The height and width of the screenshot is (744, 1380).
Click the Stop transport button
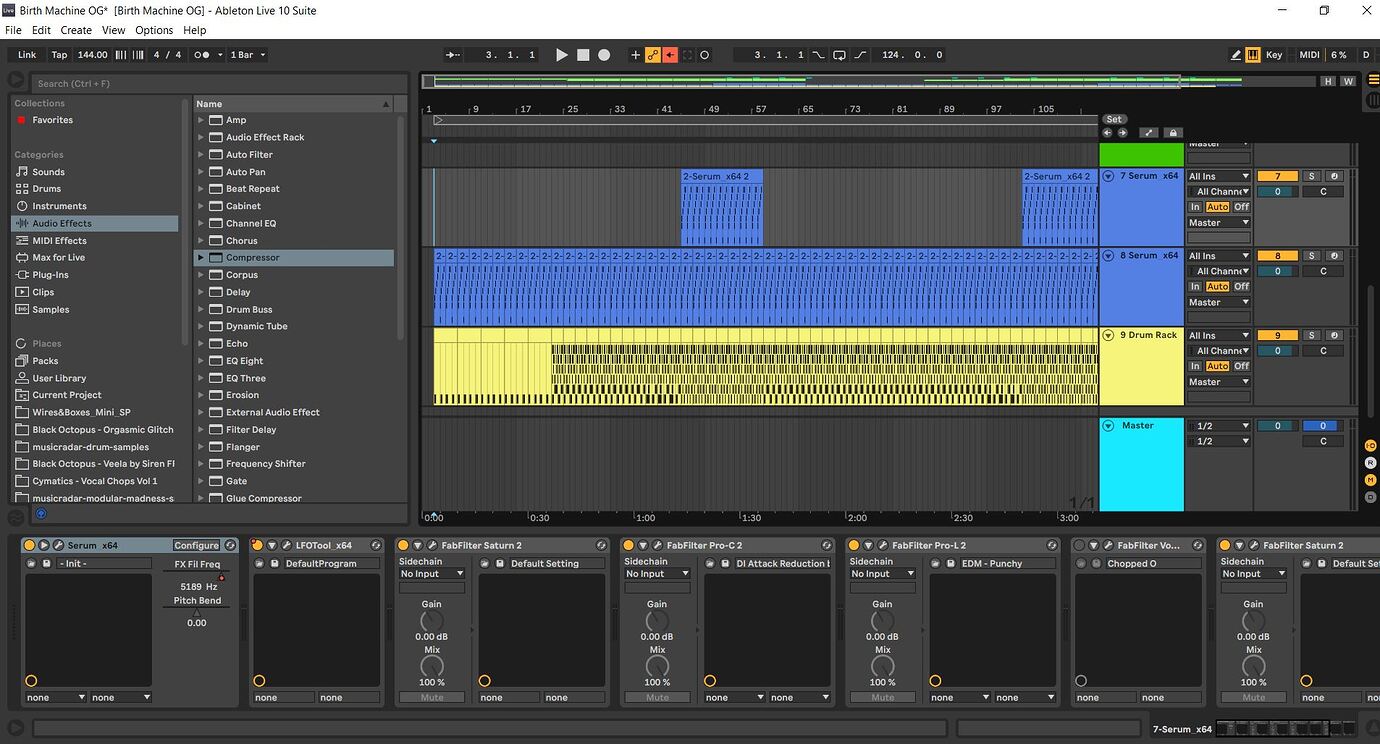583,55
